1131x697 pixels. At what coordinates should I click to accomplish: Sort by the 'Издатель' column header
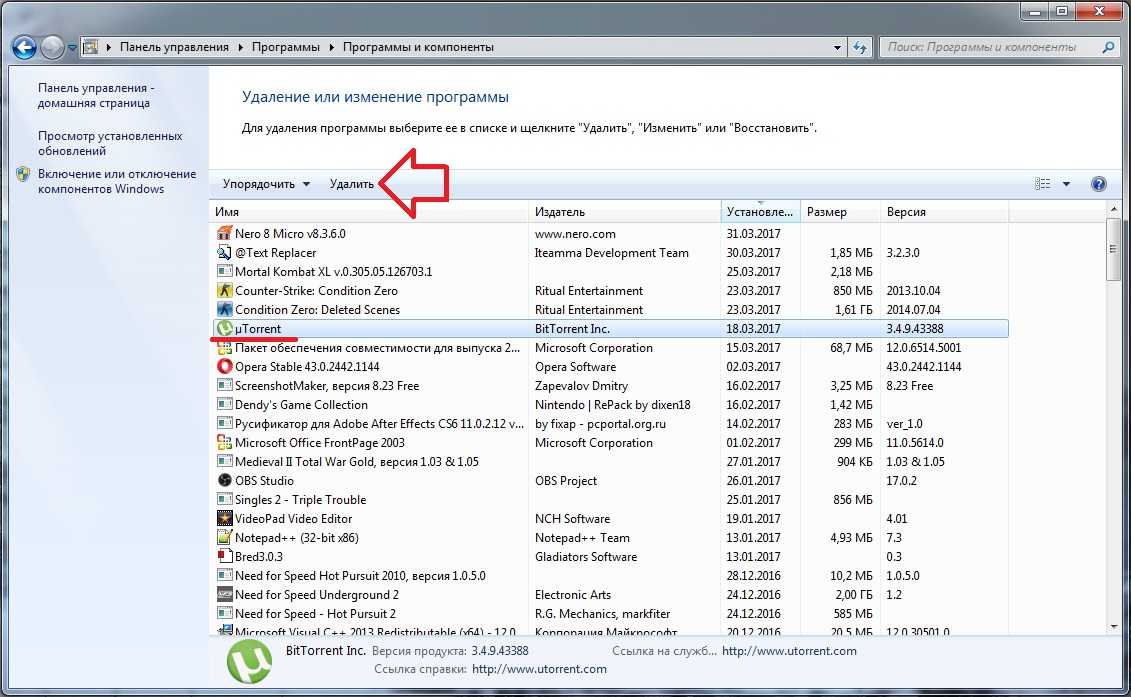tap(625, 212)
